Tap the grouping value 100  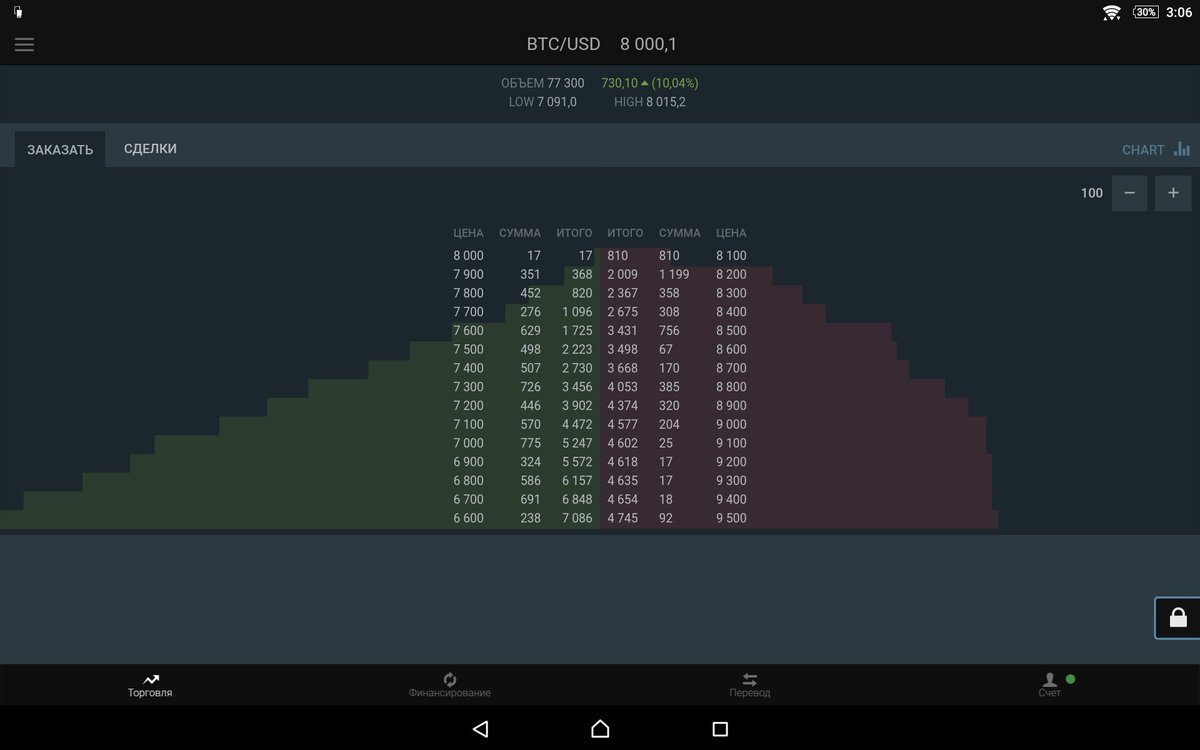1092,193
